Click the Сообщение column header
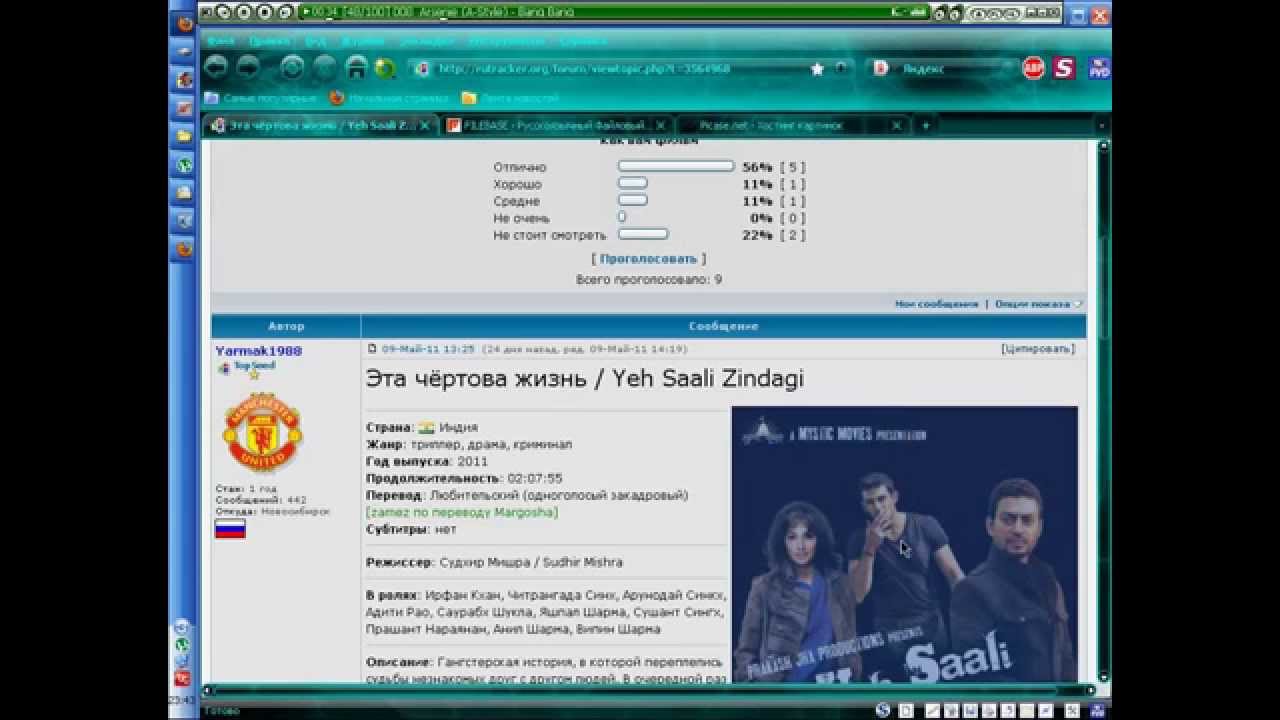The image size is (1280, 720). point(723,326)
